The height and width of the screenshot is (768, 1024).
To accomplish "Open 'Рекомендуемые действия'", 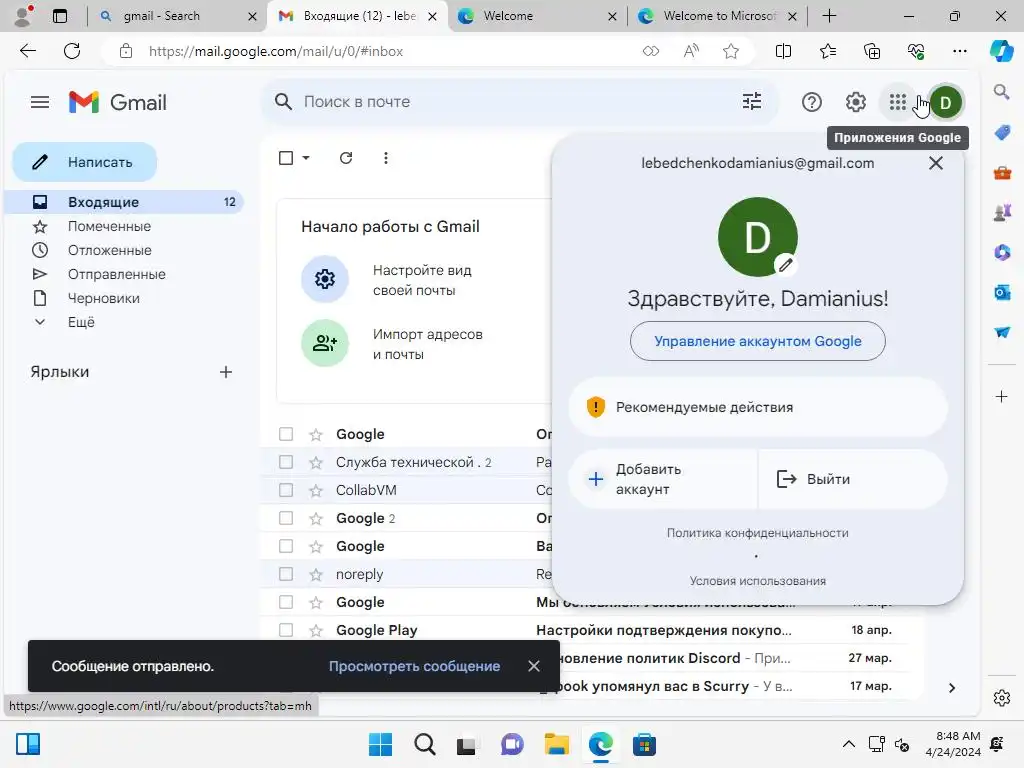I will click(758, 408).
